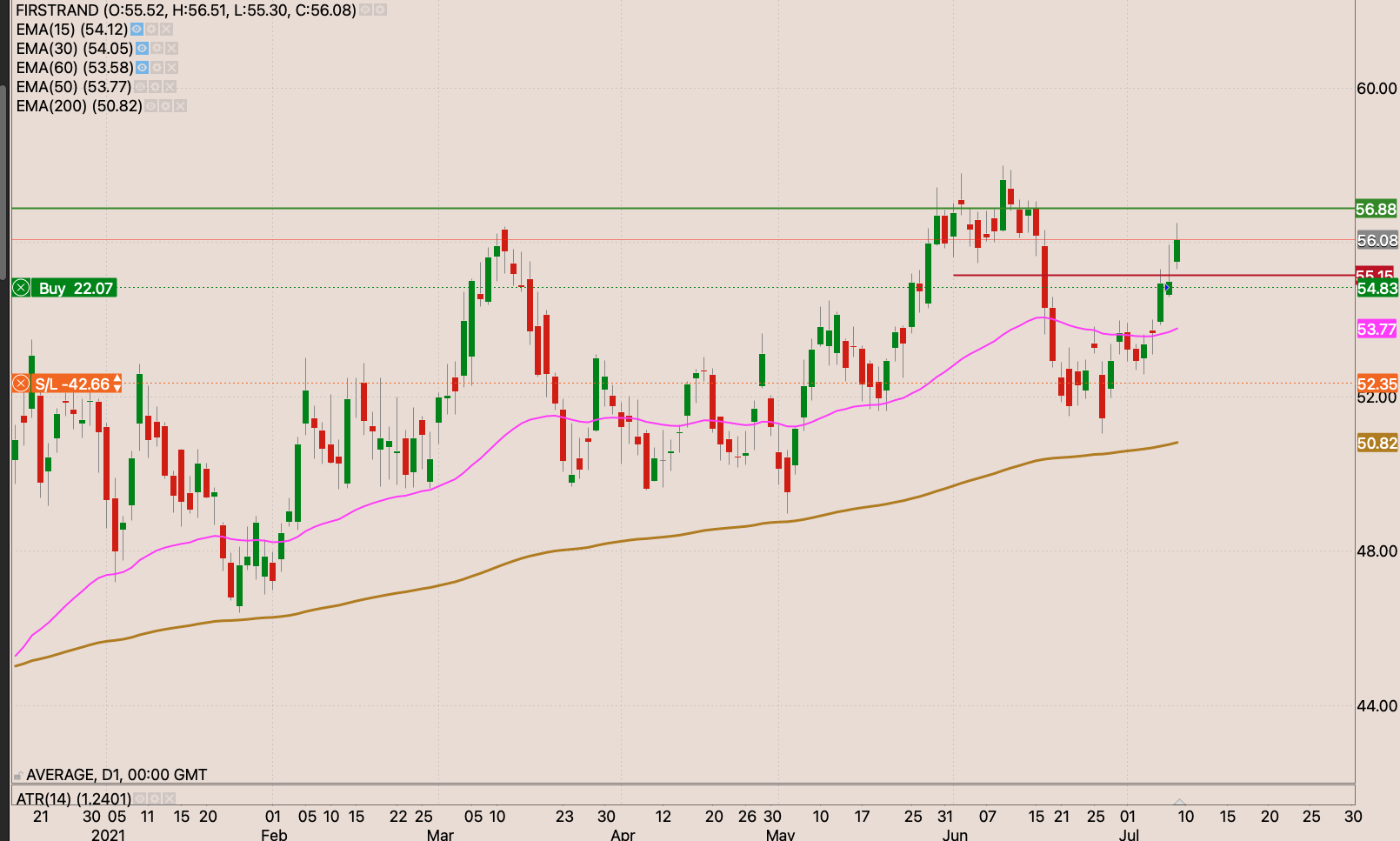The height and width of the screenshot is (841, 1400).
Task: Cancel the Buy 22.07 position
Action: click(21, 288)
